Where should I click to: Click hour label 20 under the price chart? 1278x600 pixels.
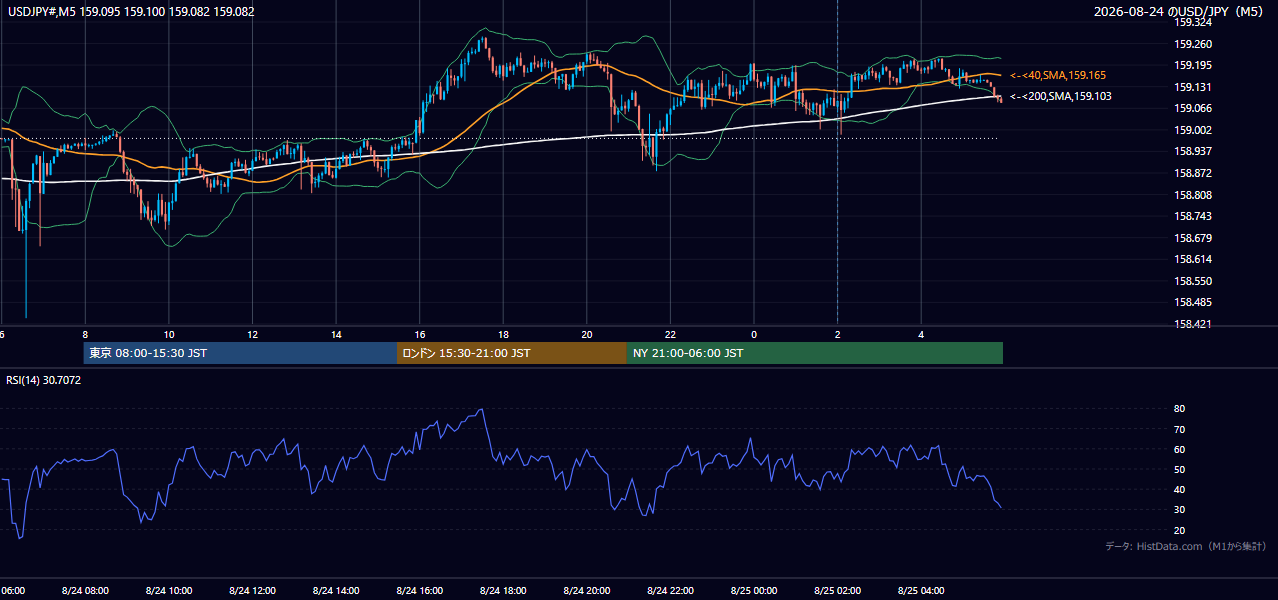coord(586,334)
